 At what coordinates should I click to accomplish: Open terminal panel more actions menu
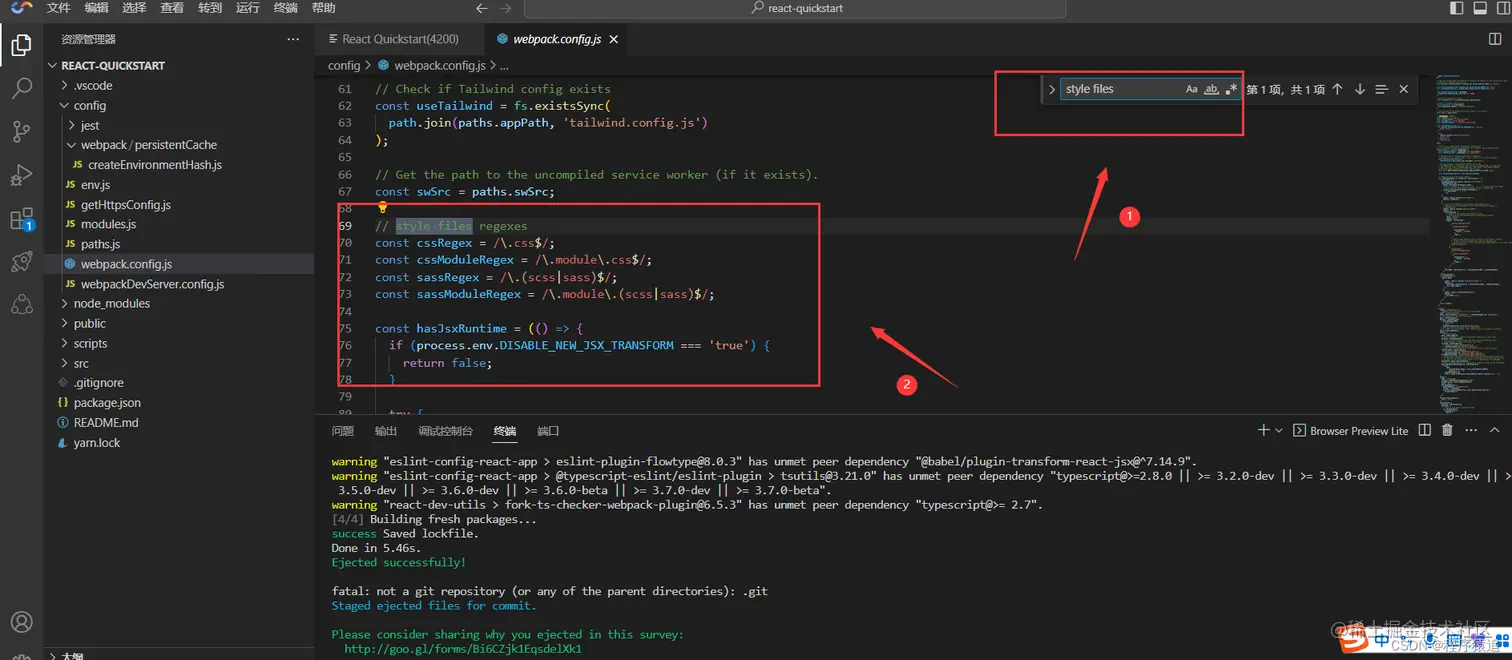pyautogui.click(x=1471, y=430)
